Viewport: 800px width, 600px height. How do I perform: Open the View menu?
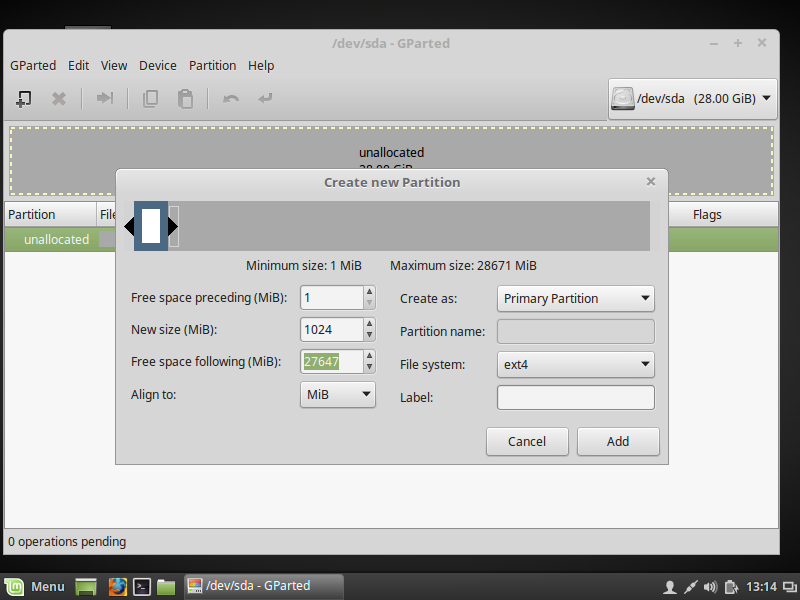[x=114, y=65]
